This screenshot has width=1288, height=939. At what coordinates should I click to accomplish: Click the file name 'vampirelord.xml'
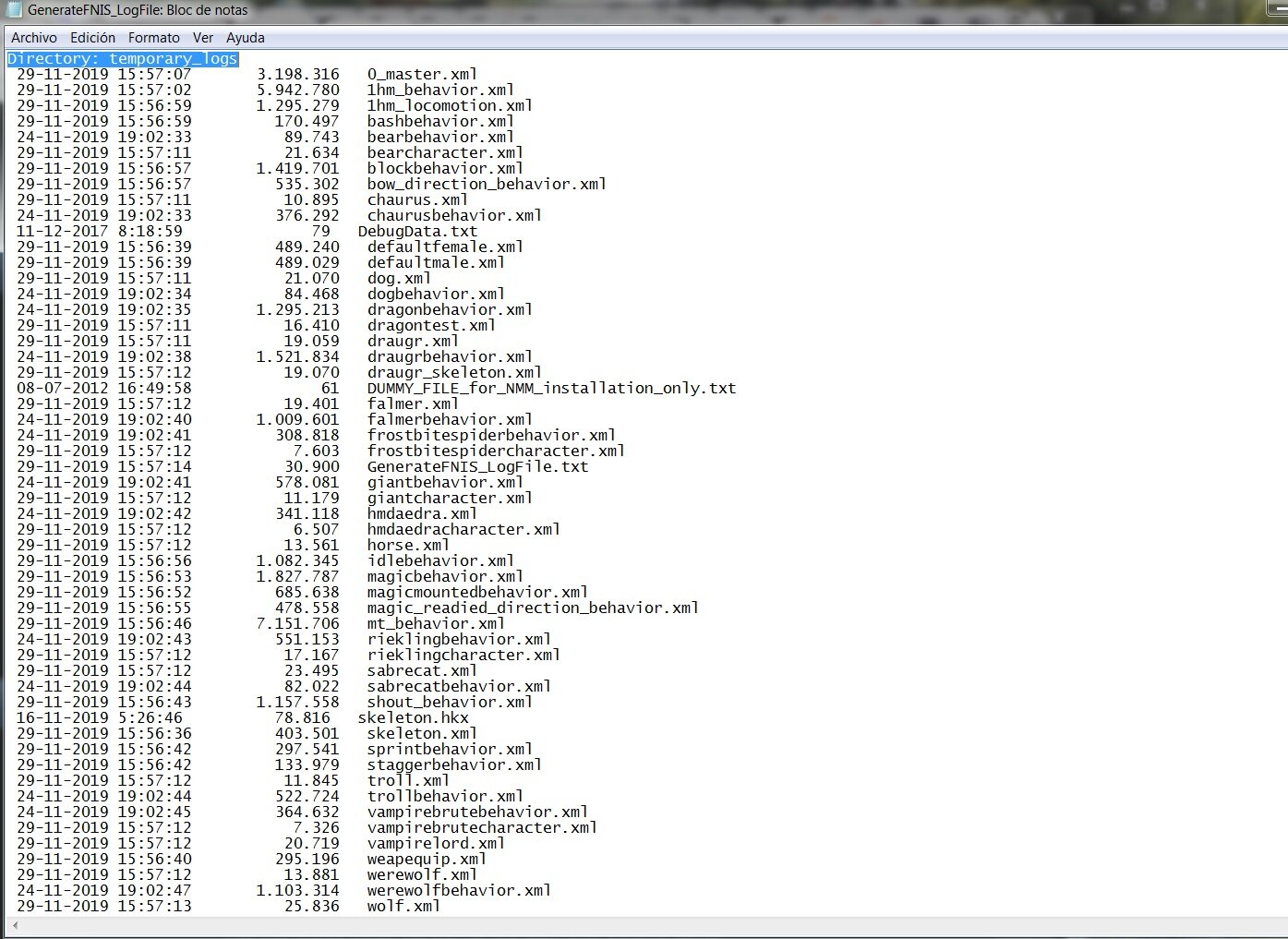(x=436, y=843)
